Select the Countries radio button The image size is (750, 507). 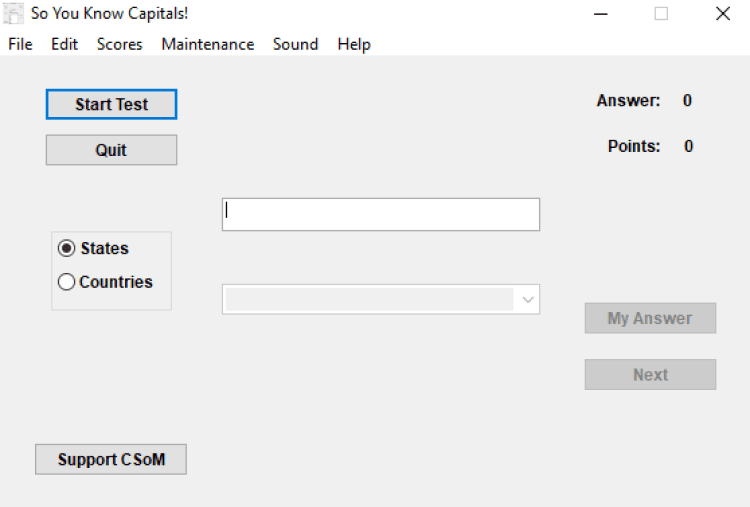point(67,282)
